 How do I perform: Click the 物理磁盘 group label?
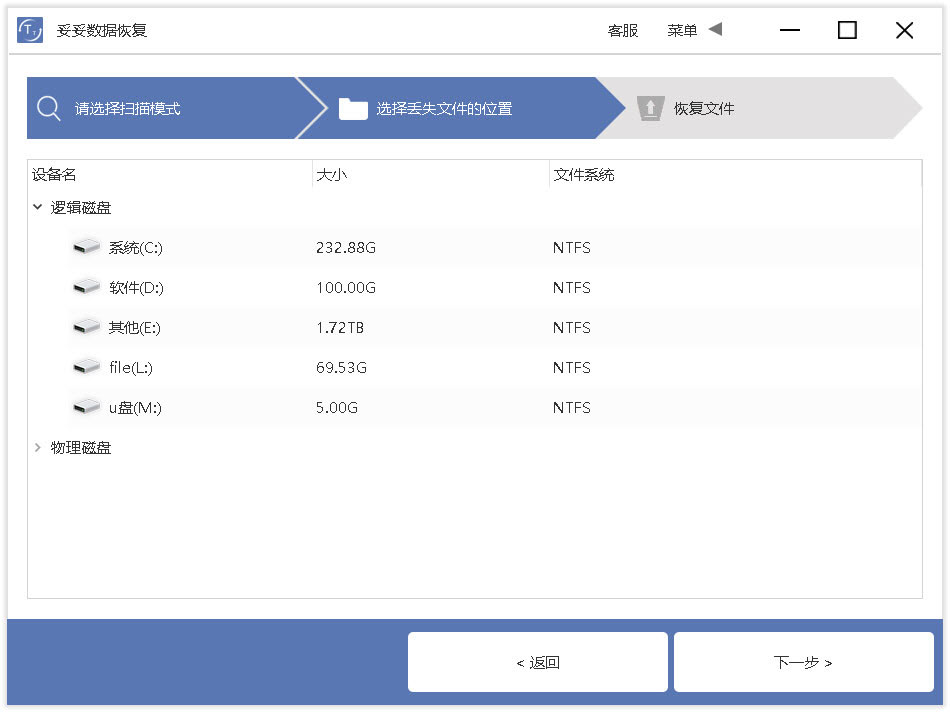[81, 447]
